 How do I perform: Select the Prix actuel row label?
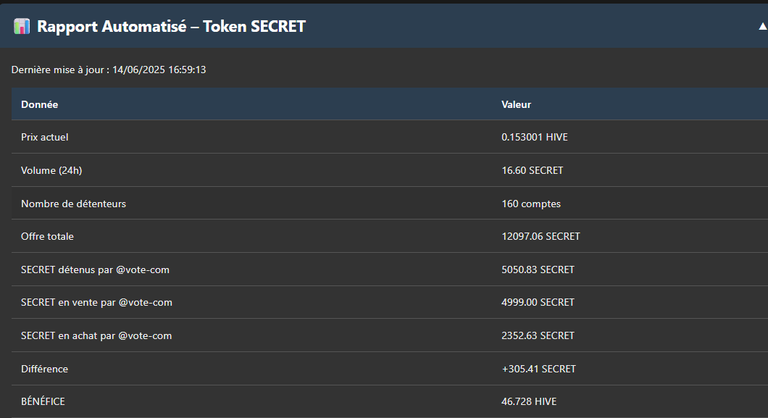click(45, 137)
